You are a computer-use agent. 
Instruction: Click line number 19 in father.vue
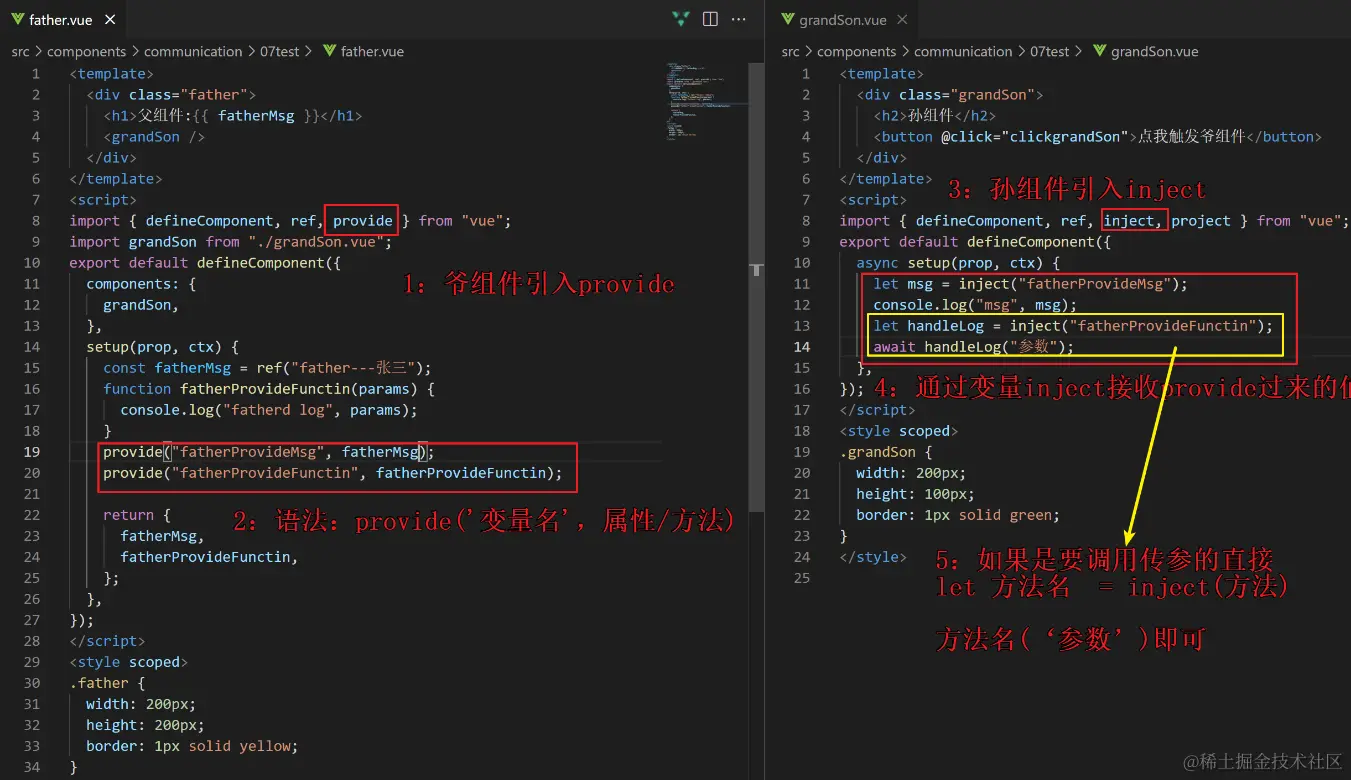(x=32, y=452)
